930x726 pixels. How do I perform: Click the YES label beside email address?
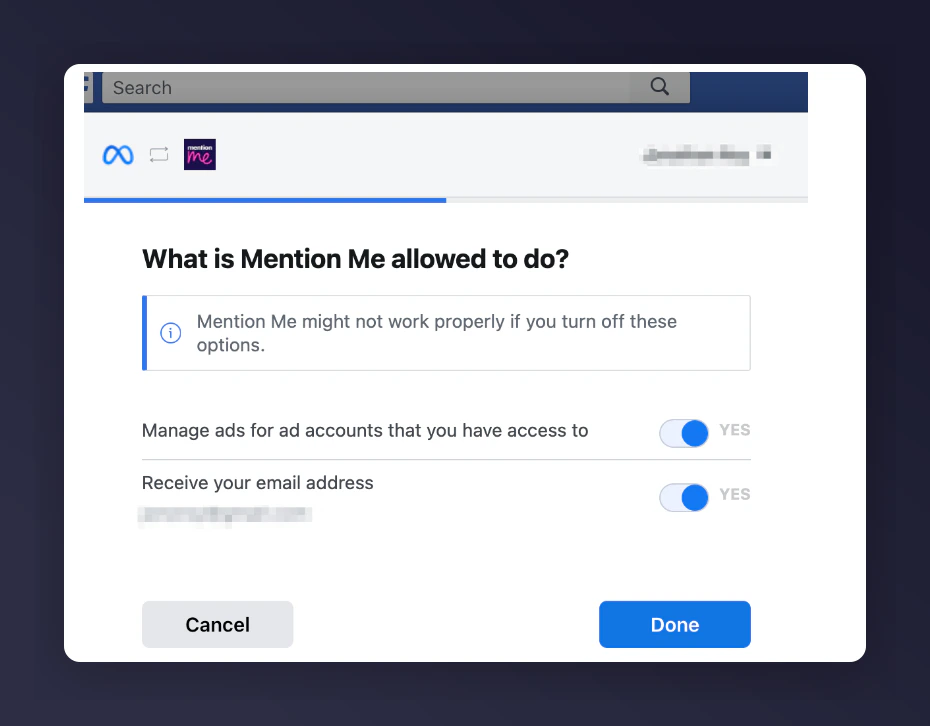(x=735, y=494)
